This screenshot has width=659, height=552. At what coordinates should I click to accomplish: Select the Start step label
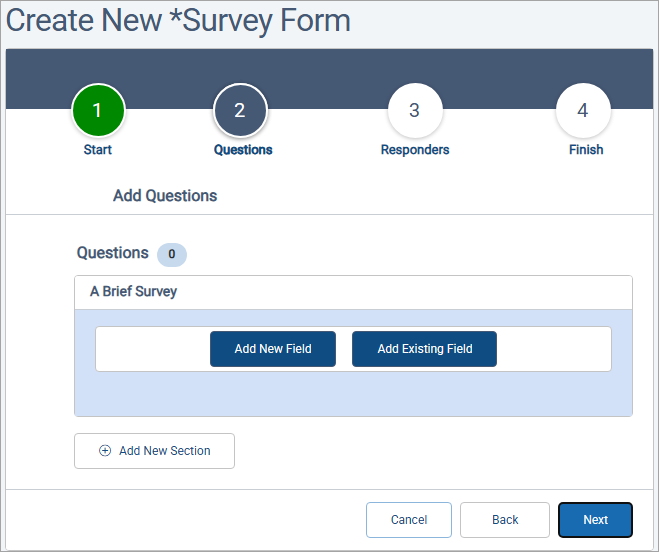point(98,150)
